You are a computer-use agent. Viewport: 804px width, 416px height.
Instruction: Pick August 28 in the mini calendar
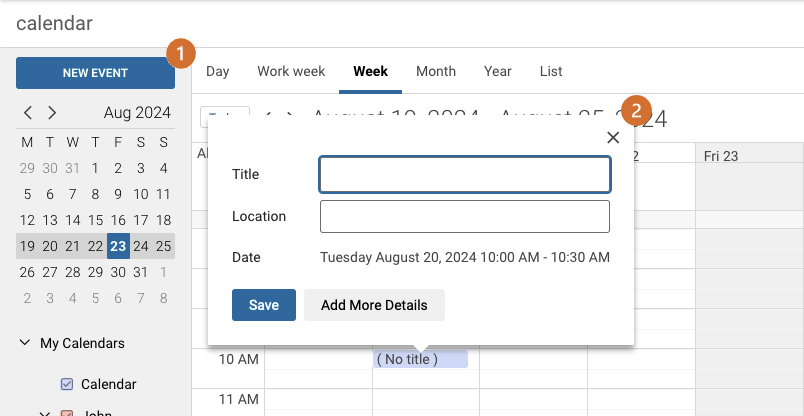click(73, 272)
